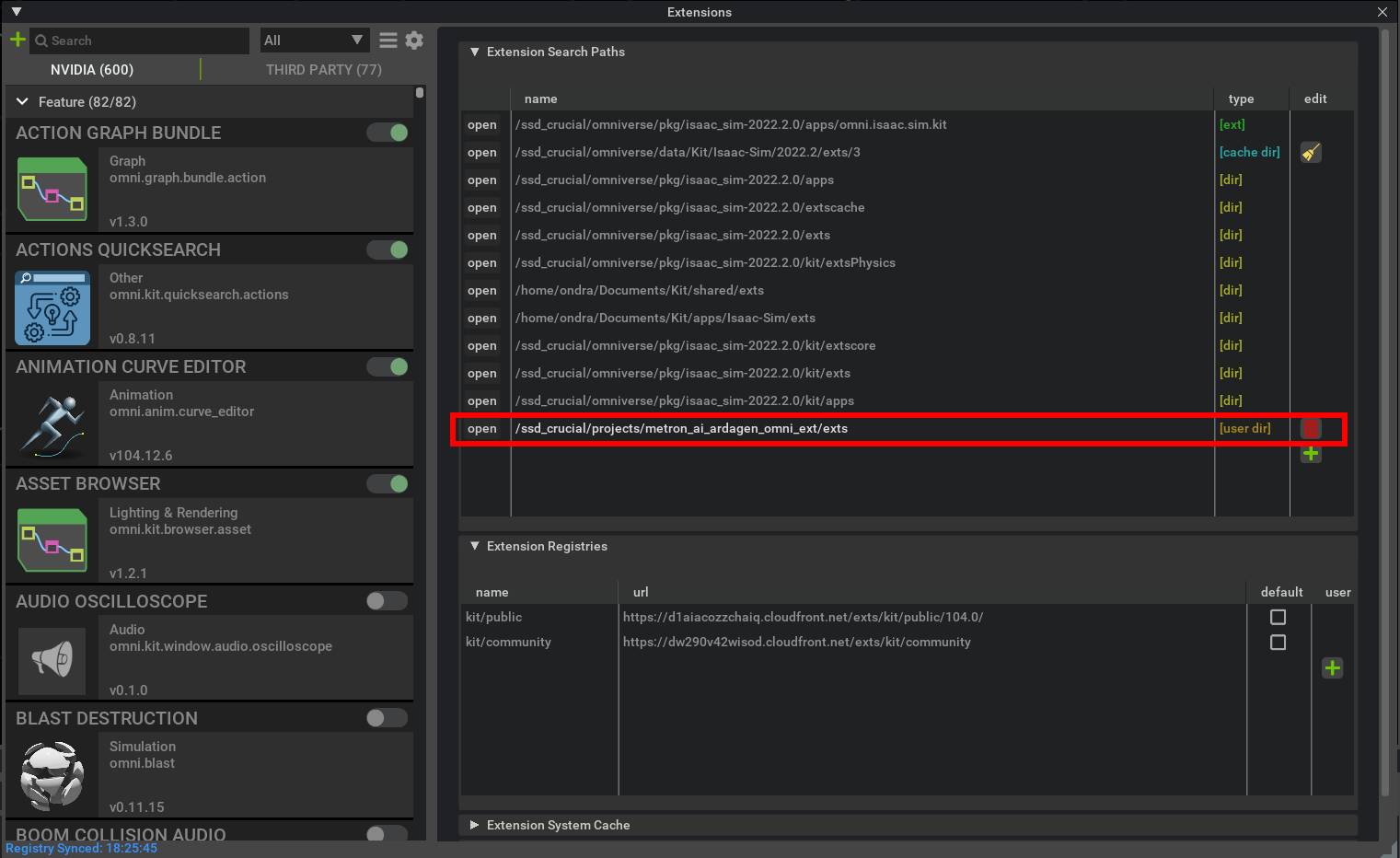Open the omni.isaac.sim.kit path folder
The height and width of the screenshot is (858, 1400).
(x=482, y=124)
